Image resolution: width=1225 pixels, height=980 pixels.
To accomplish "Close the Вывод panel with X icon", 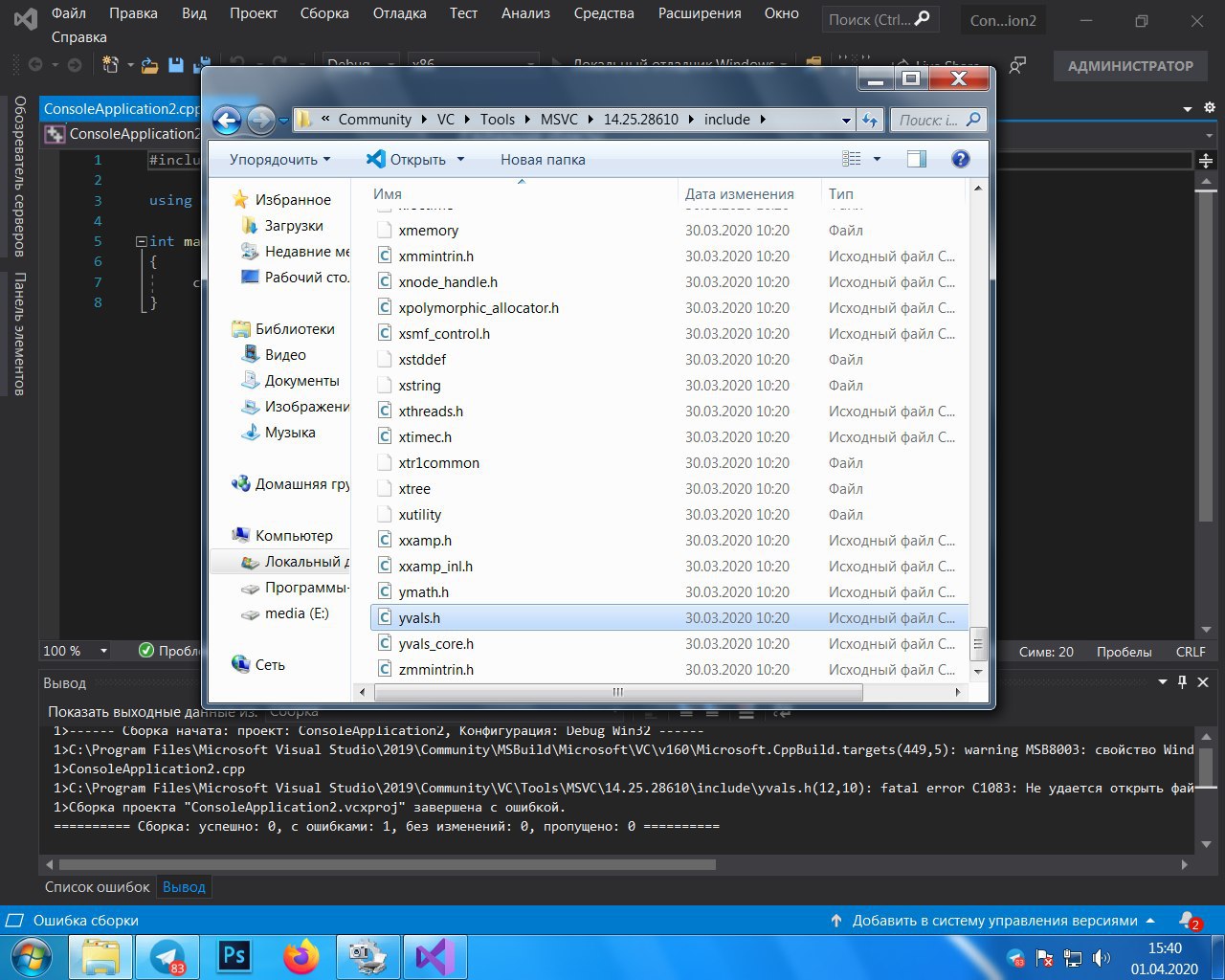I will [x=1203, y=682].
